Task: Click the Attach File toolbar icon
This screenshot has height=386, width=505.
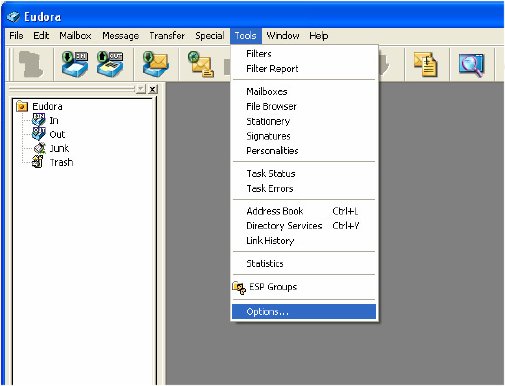Action: click(x=426, y=64)
